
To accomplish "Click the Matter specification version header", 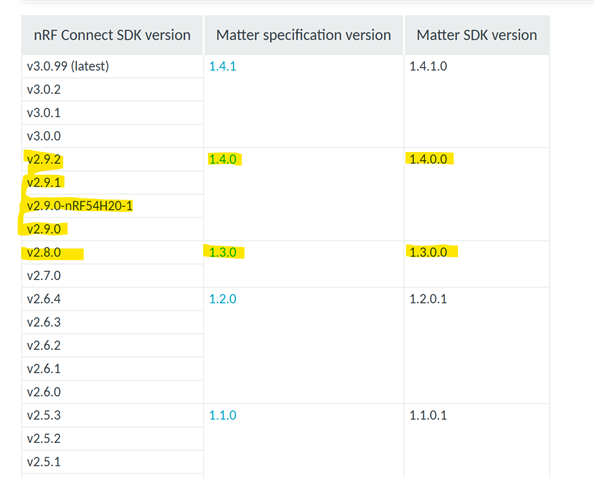I will [304, 35].
